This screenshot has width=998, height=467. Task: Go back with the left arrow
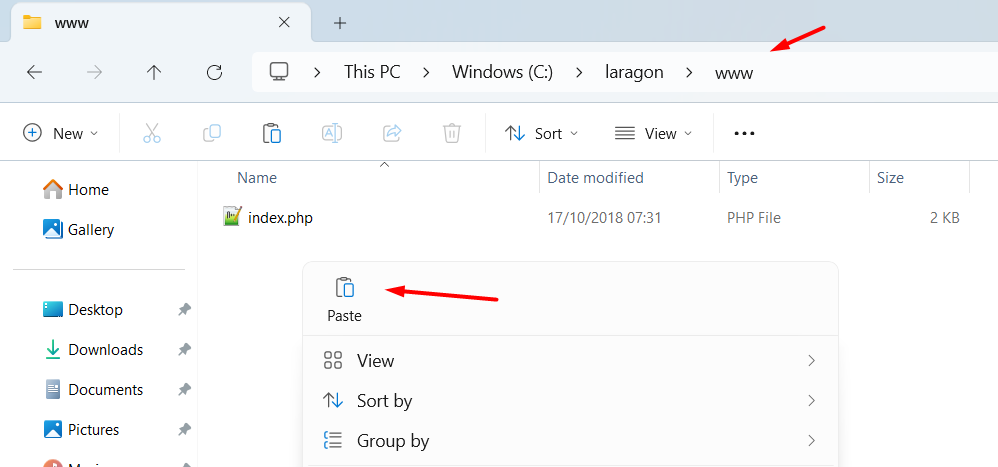click(x=35, y=72)
